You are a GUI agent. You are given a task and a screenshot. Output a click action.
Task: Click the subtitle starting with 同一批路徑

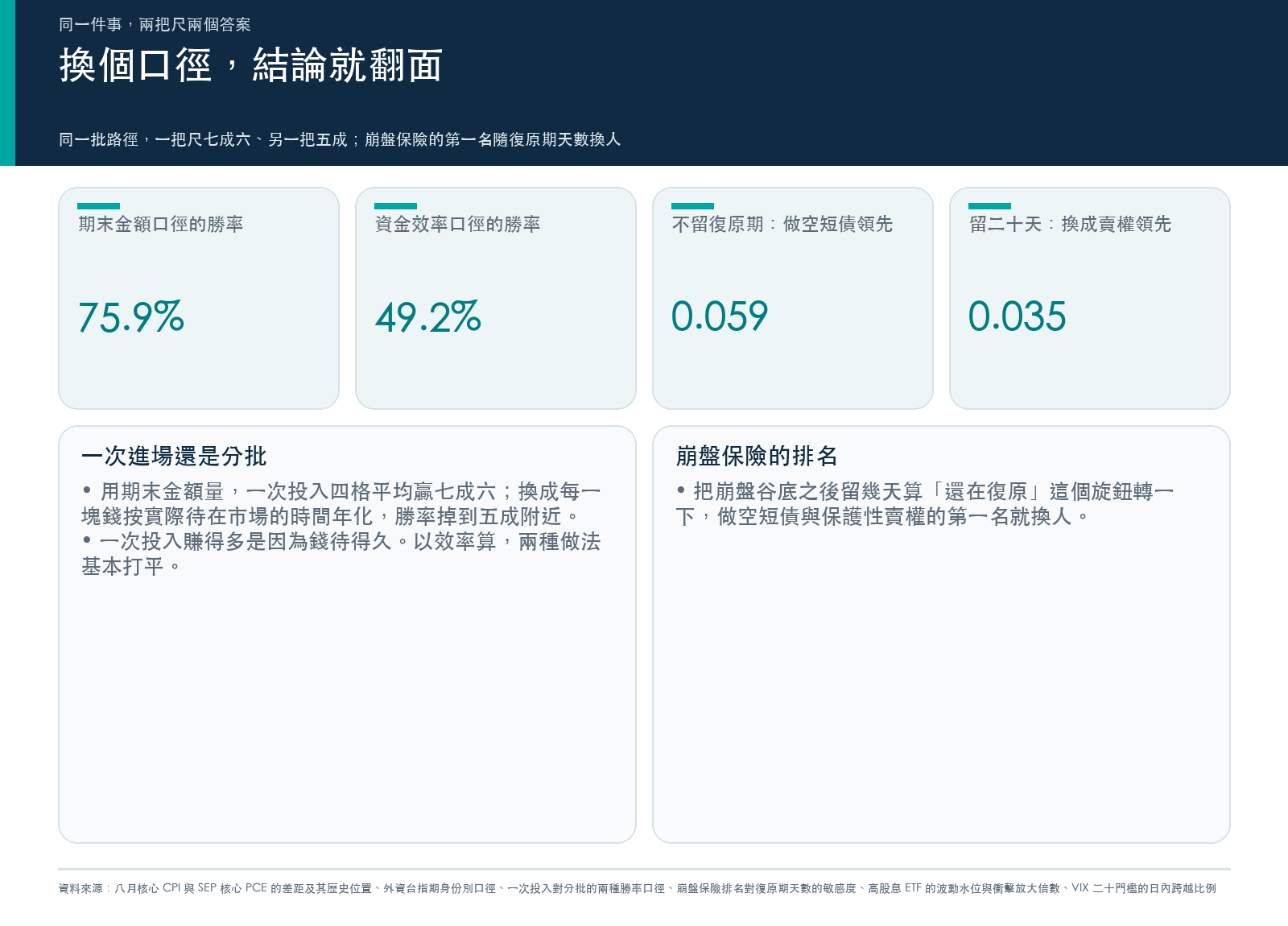(x=340, y=139)
